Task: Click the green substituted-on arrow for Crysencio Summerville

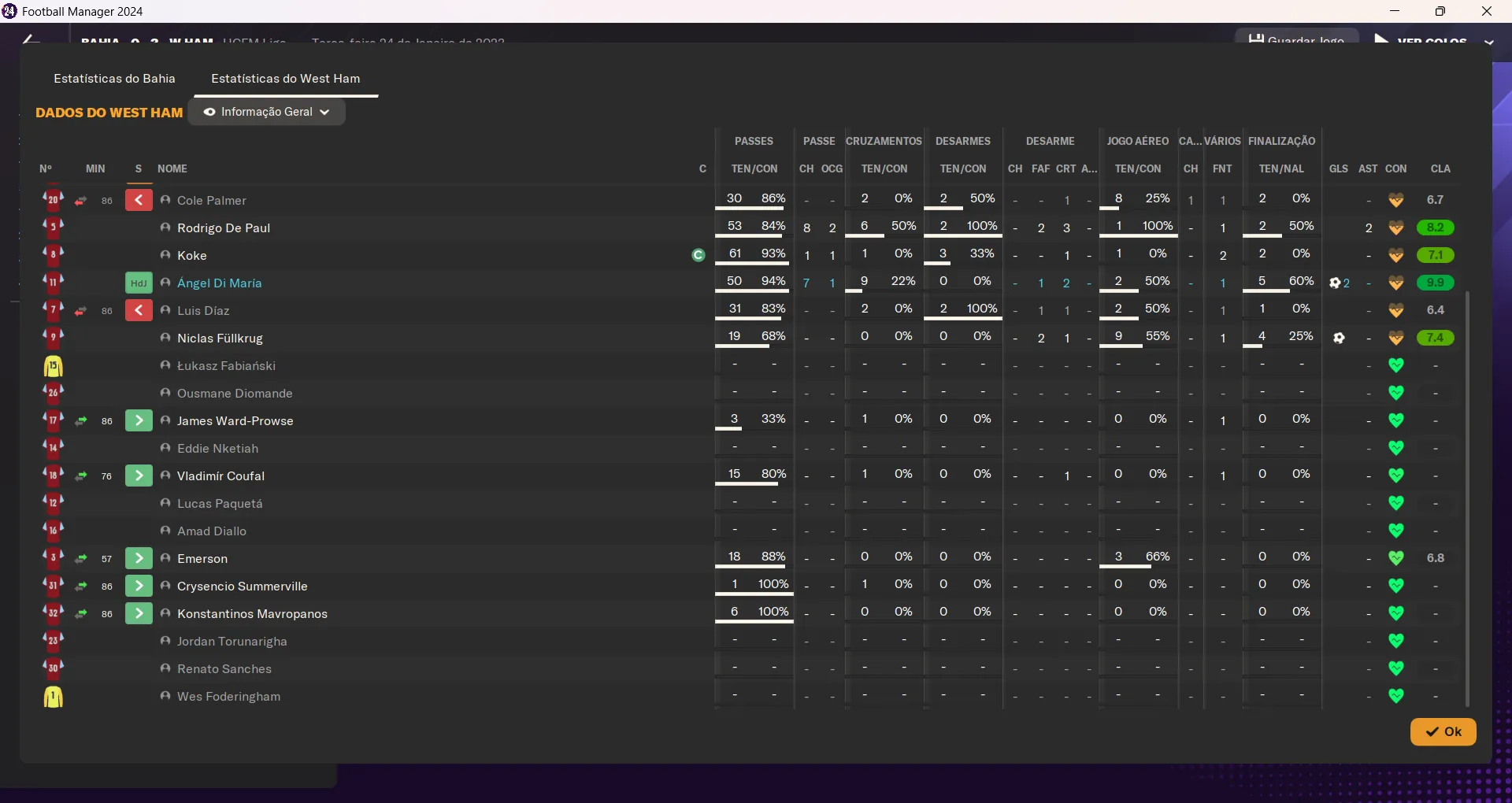Action: click(139, 586)
